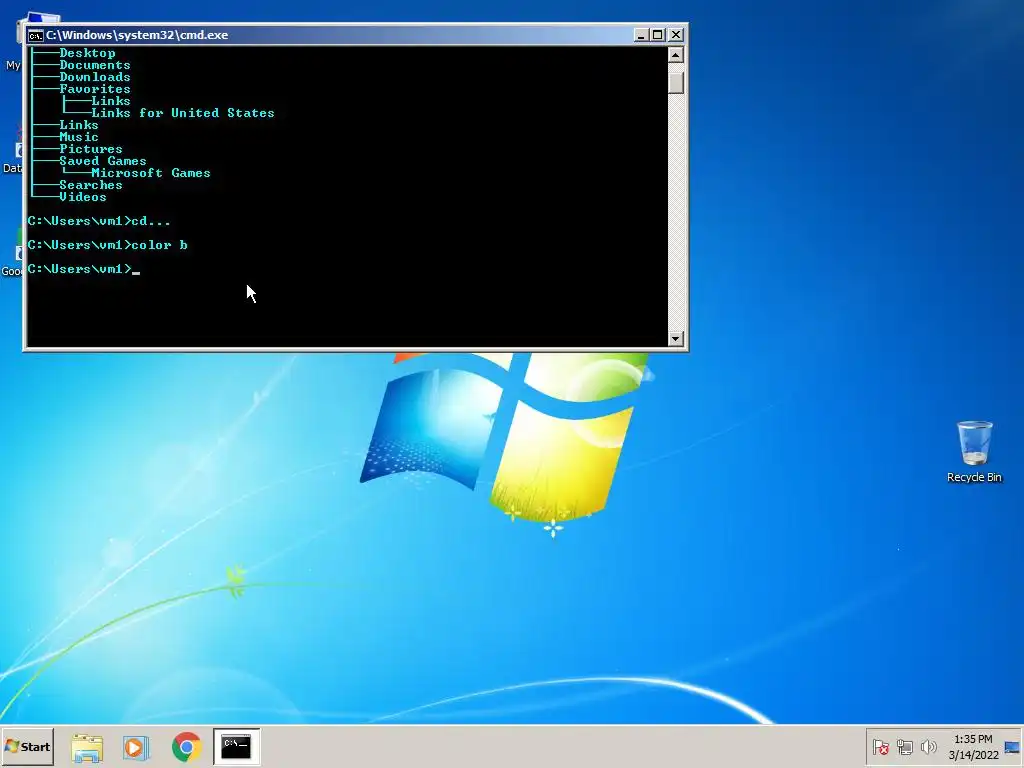The image size is (1024, 768).
Task: Open the Start menu
Action: 27,746
